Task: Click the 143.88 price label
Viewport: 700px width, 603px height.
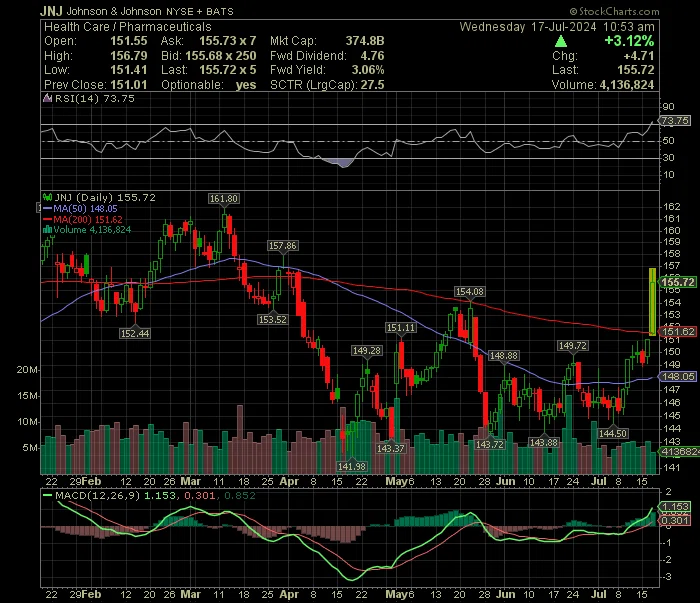Action: [x=543, y=442]
